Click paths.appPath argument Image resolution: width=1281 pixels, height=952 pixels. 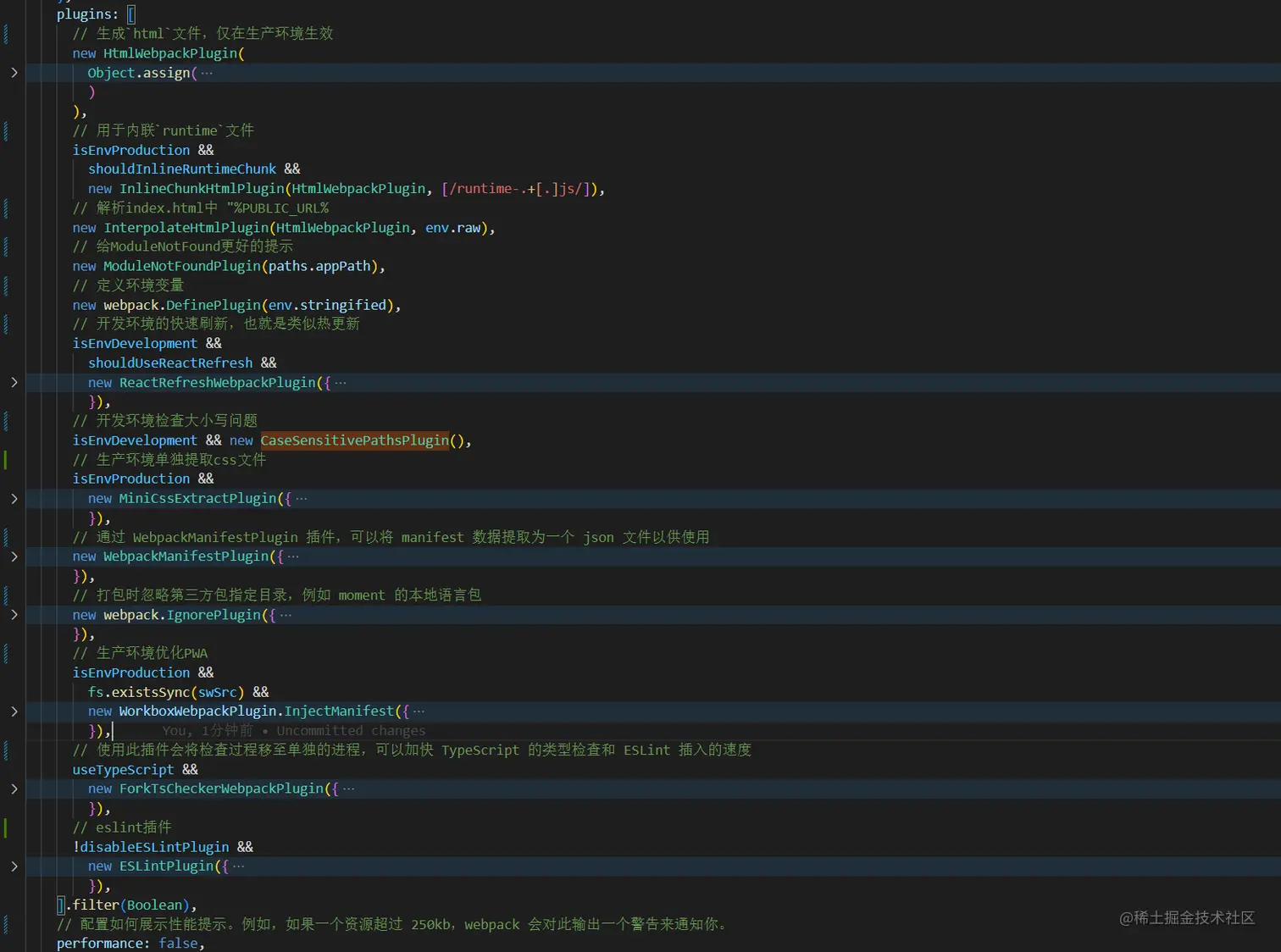click(x=319, y=266)
